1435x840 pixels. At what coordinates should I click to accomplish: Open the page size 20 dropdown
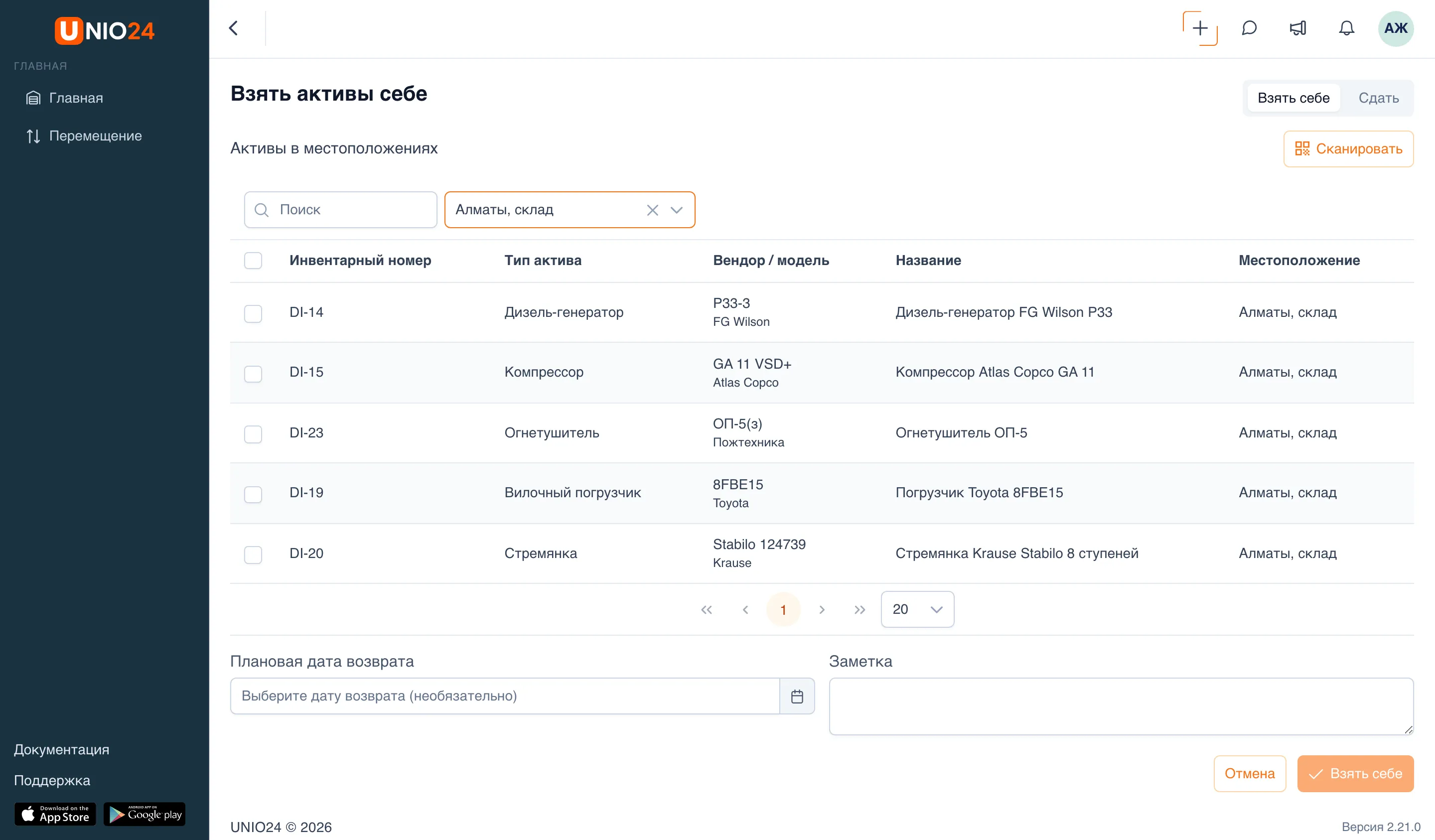pos(917,609)
